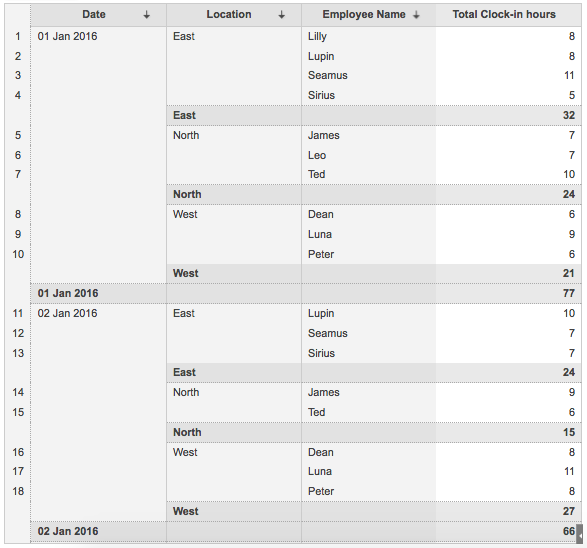Click the Date column header label

94,14
